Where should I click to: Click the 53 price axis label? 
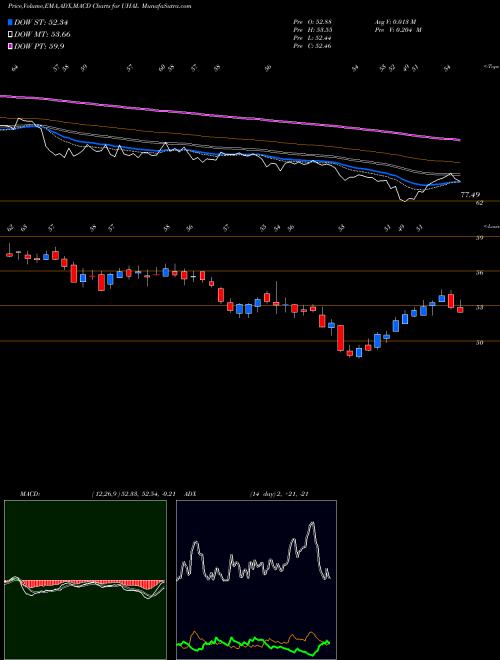tap(479, 308)
